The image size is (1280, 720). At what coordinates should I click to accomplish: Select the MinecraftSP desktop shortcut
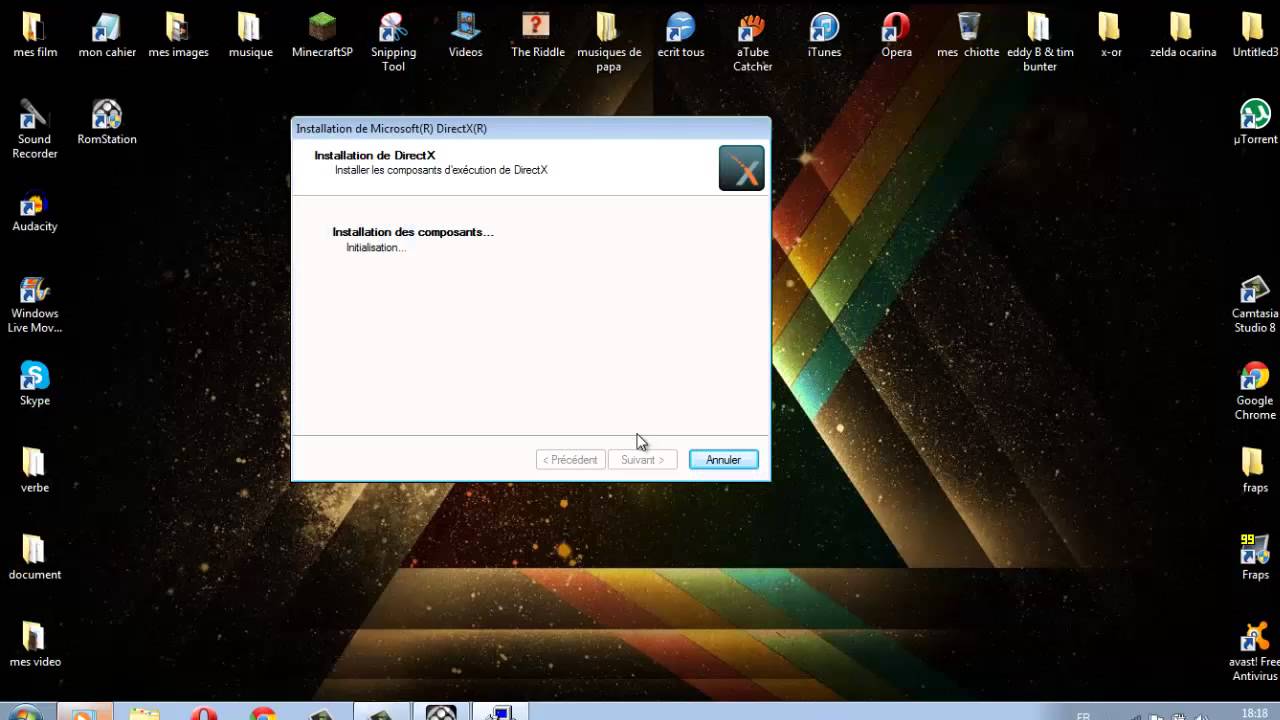[x=322, y=34]
